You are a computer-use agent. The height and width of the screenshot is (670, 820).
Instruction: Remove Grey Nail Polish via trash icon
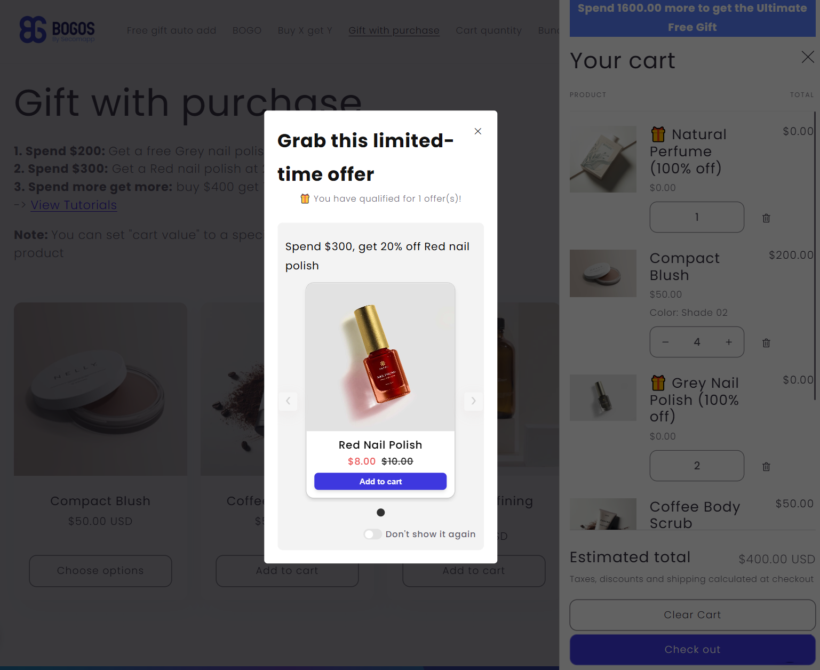[766, 466]
